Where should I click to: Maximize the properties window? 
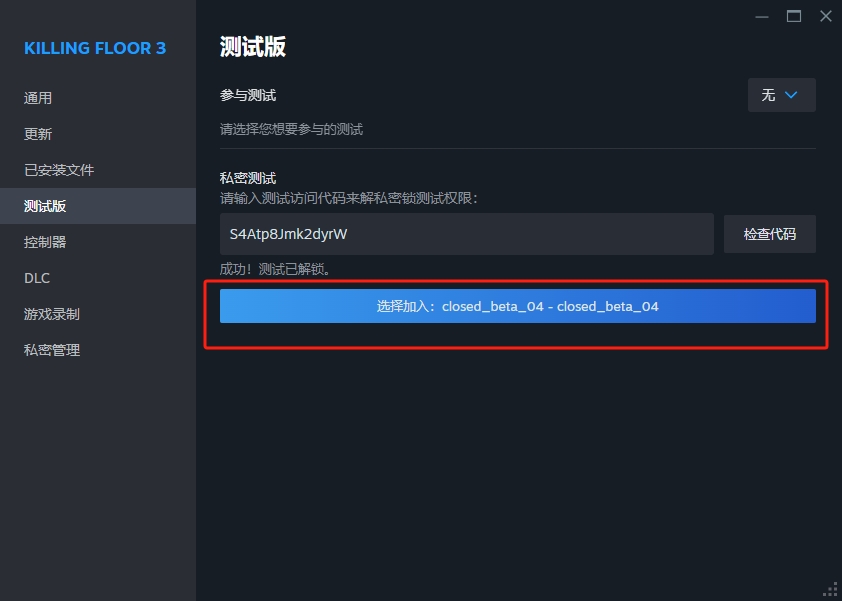click(794, 17)
